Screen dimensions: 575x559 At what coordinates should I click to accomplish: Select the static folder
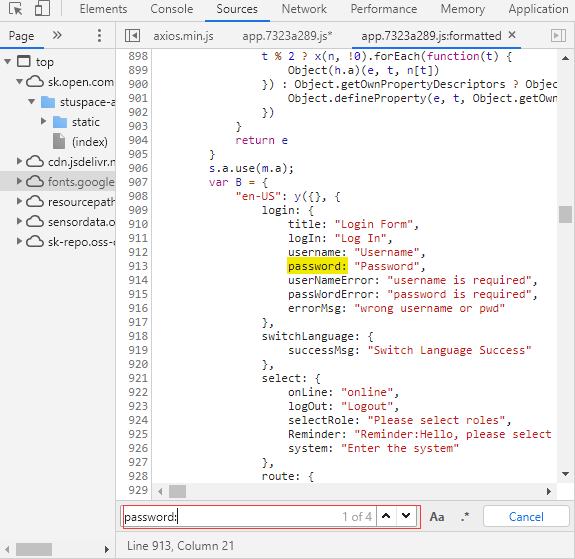coord(85,122)
